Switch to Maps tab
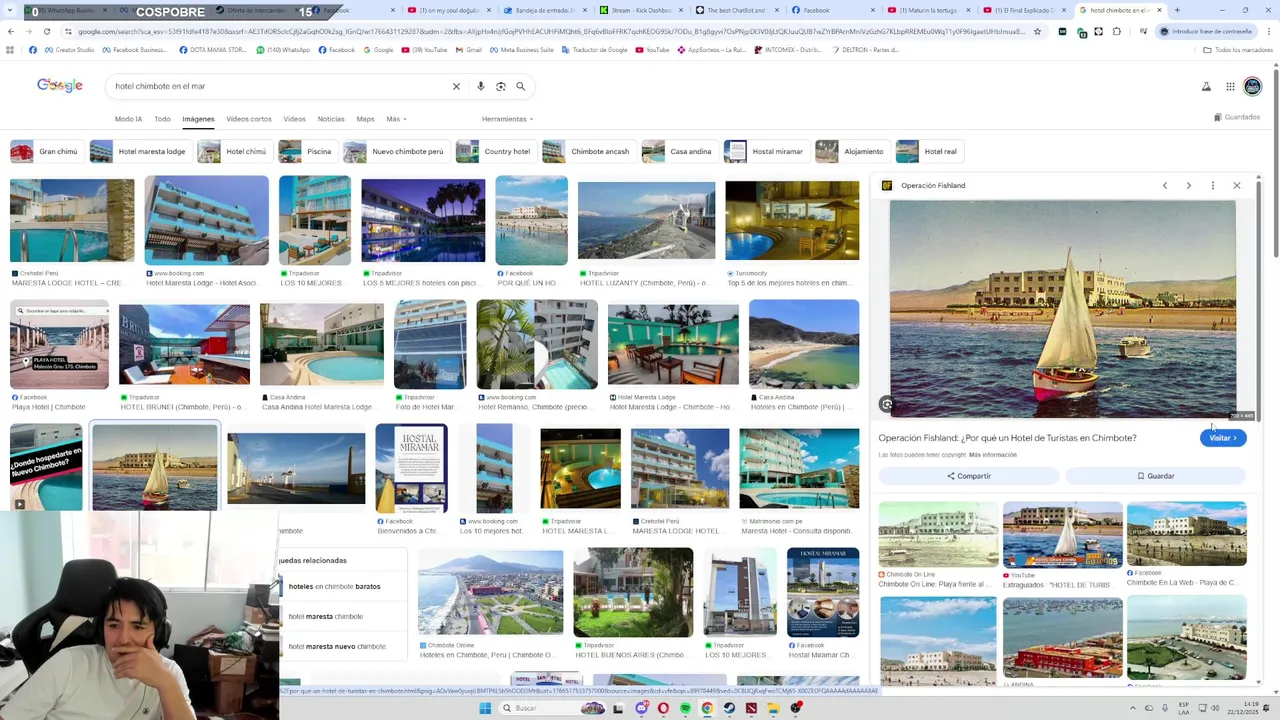The height and width of the screenshot is (720, 1280). 365,119
